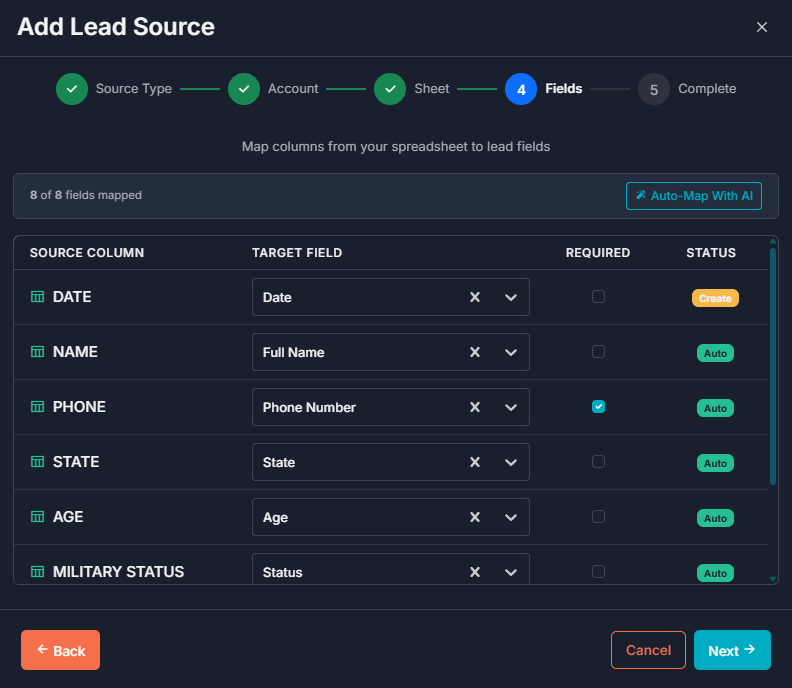Screen dimensions: 792x688
Task: Expand the State target field dropdown
Action: pyautogui.click(x=511, y=462)
